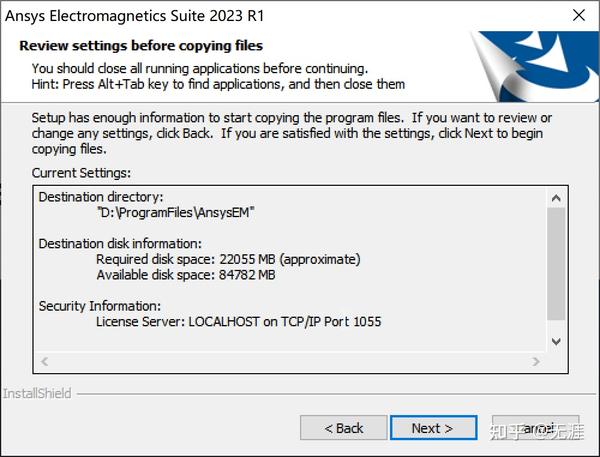Click the Required disk space line
This screenshot has height=457, width=600.
point(228,259)
